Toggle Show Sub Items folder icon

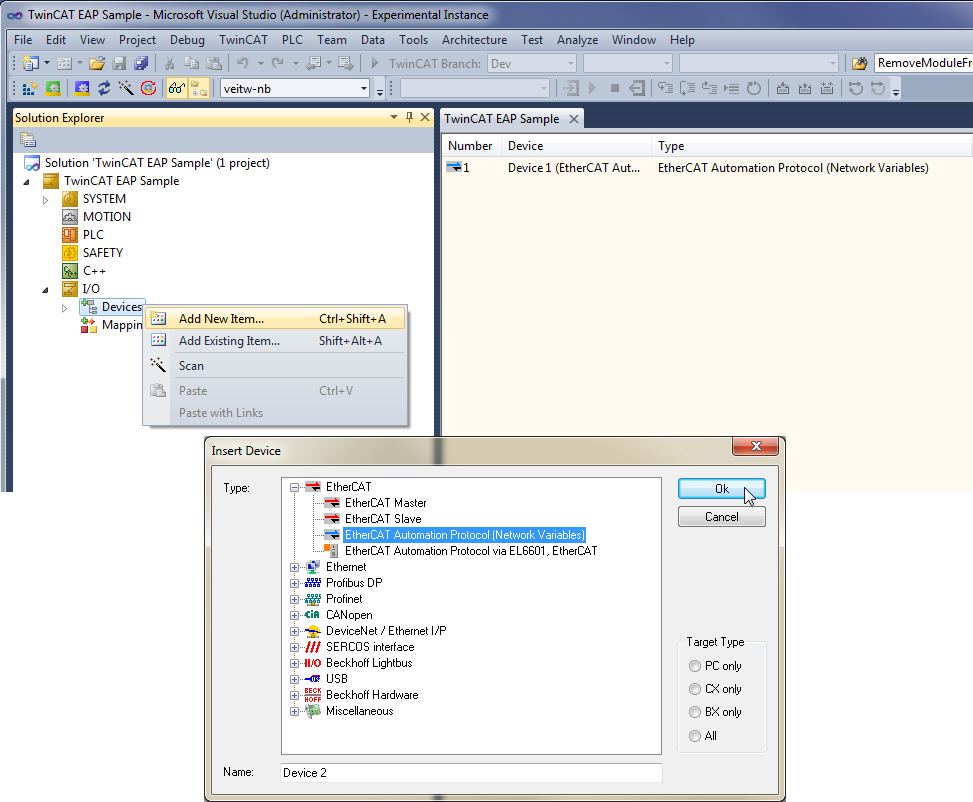point(199,89)
